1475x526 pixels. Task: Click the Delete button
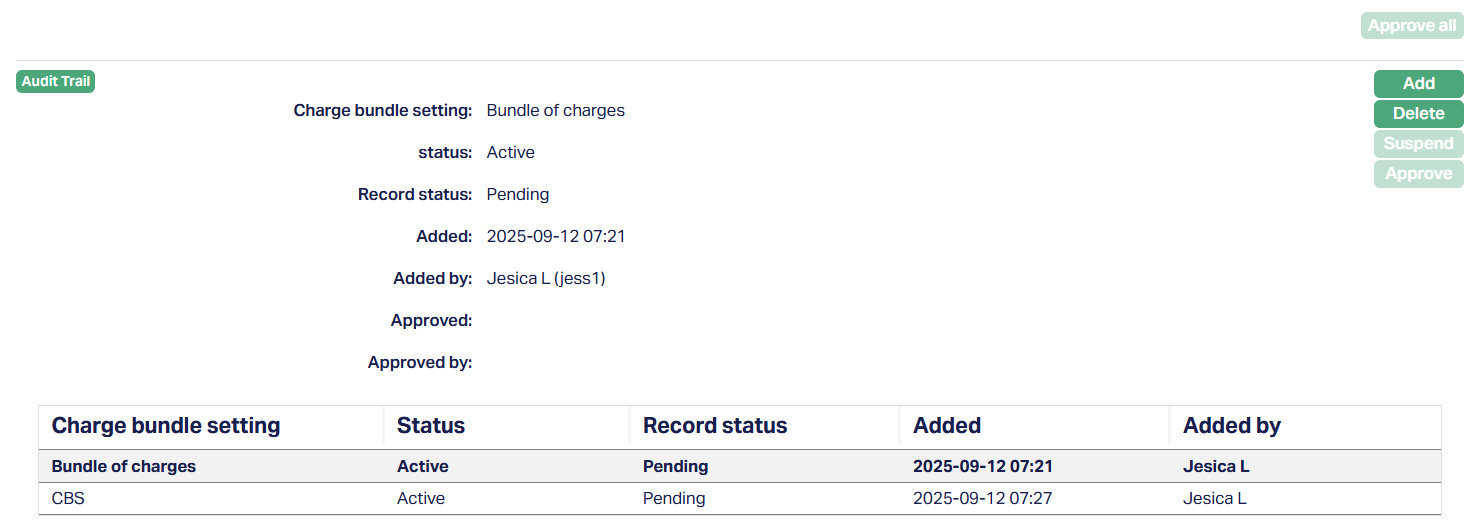click(x=1418, y=114)
